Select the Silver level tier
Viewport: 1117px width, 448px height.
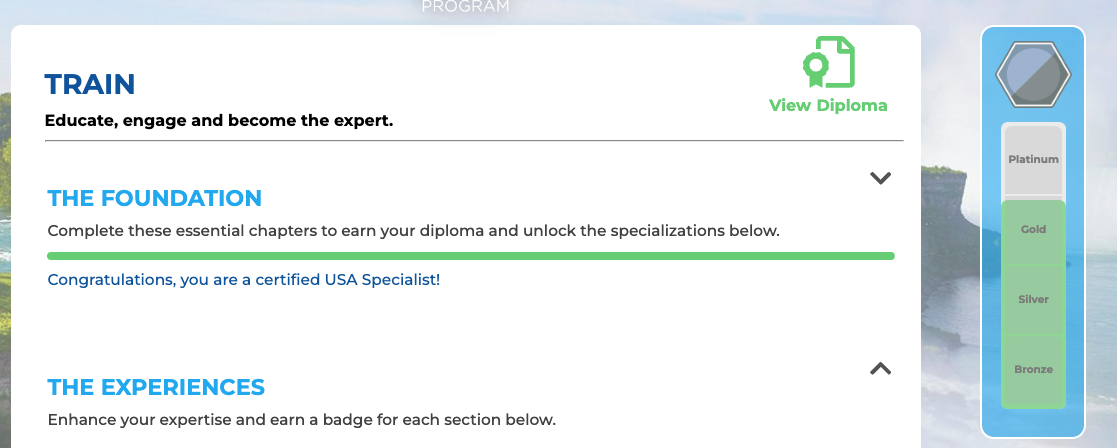[x=1033, y=300]
